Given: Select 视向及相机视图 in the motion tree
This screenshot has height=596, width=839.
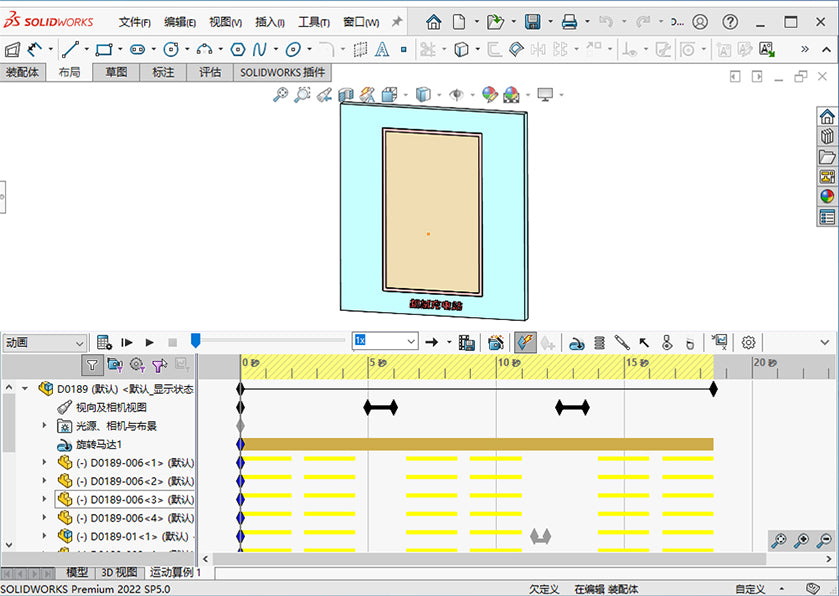Looking at the screenshot, I should point(111,407).
